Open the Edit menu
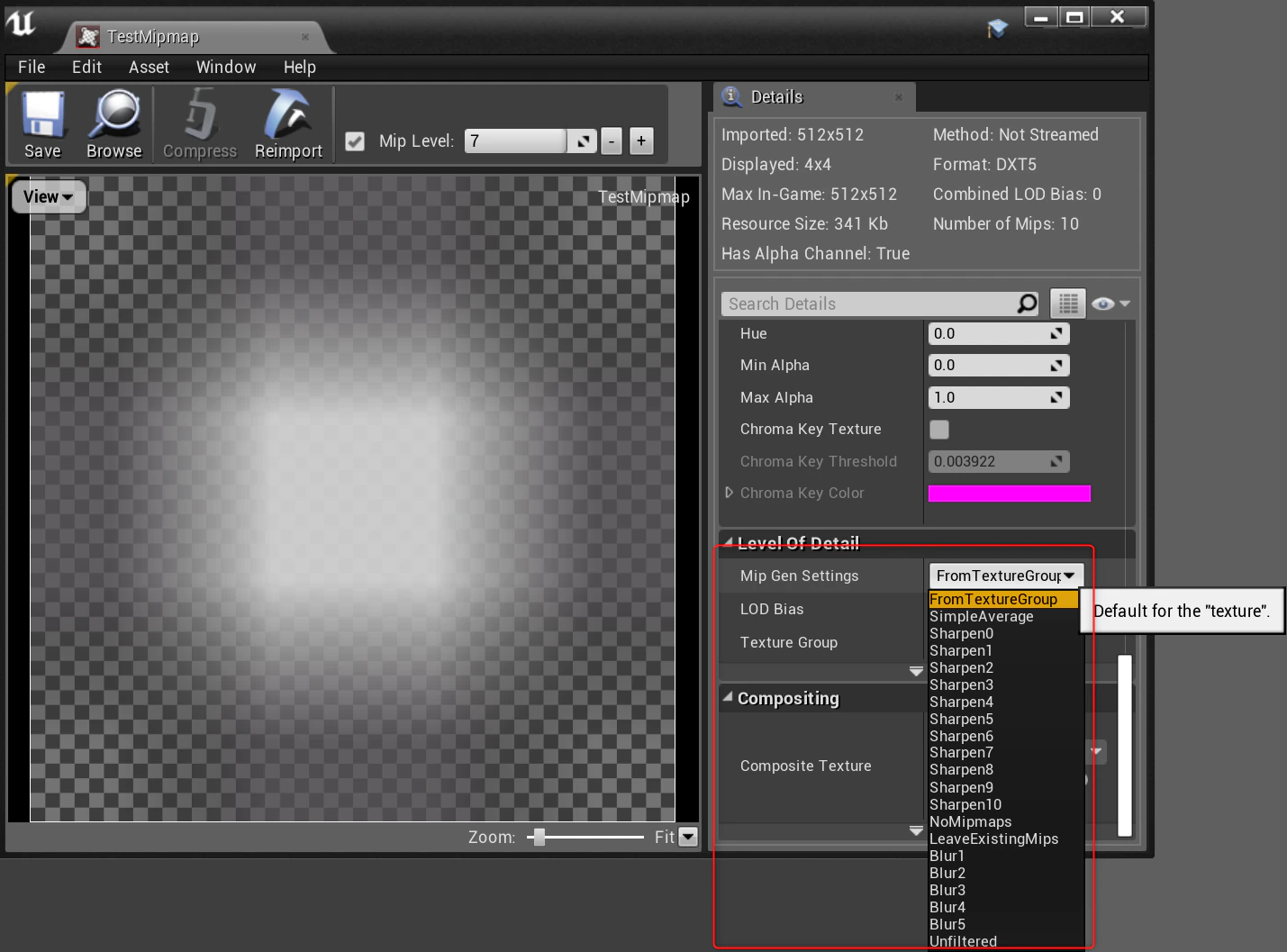 (x=86, y=68)
